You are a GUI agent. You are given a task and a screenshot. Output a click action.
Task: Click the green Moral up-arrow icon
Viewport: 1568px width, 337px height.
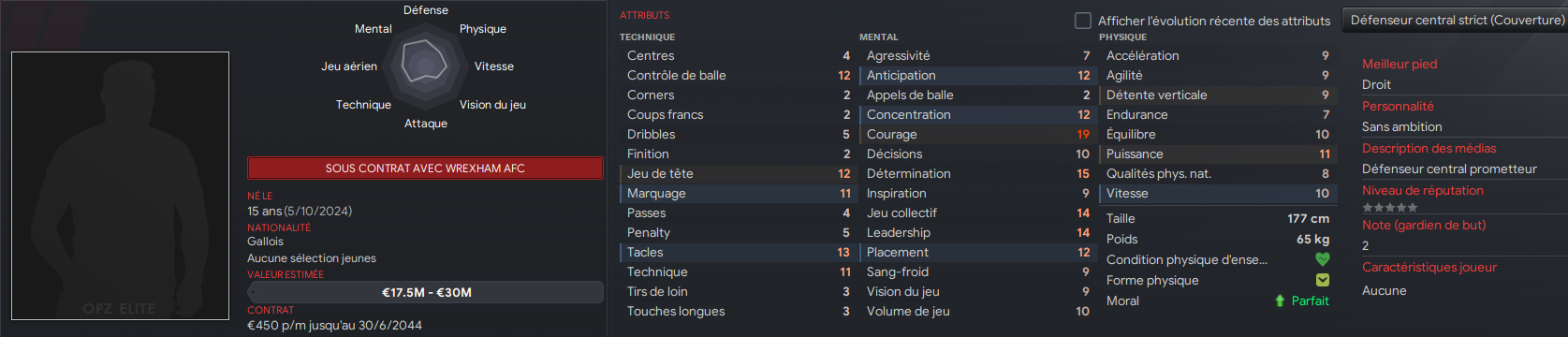(1280, 300)
